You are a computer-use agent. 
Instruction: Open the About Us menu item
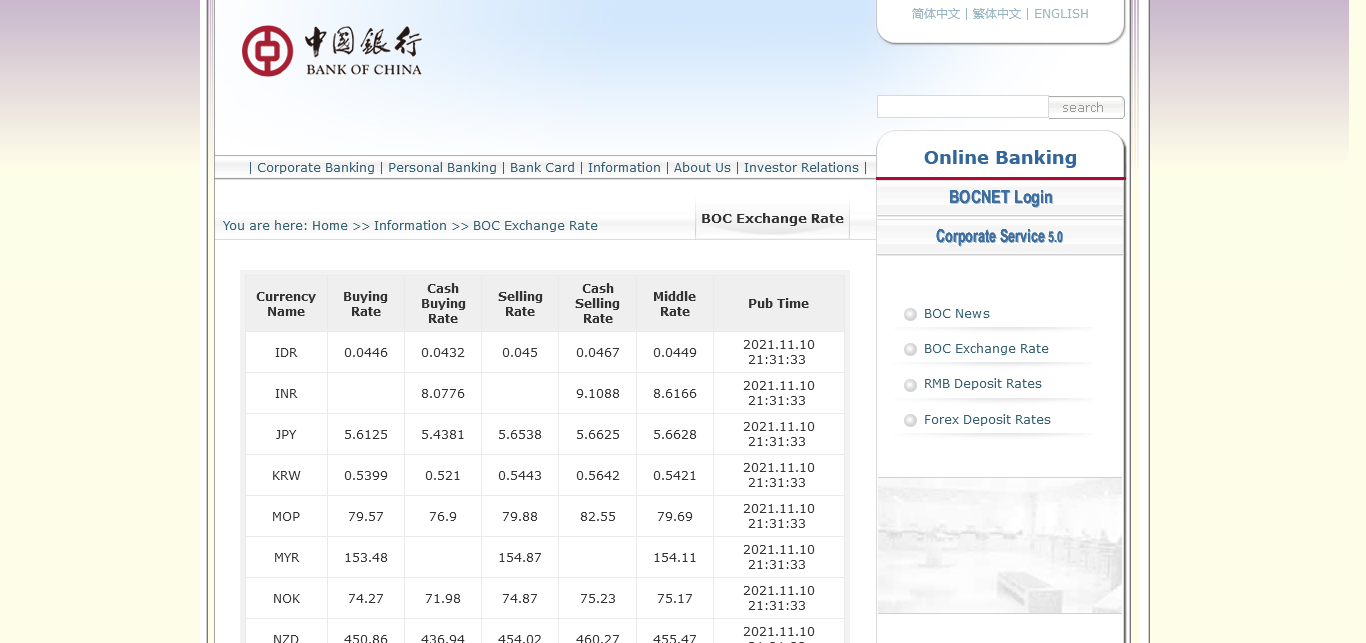(702, 168)
